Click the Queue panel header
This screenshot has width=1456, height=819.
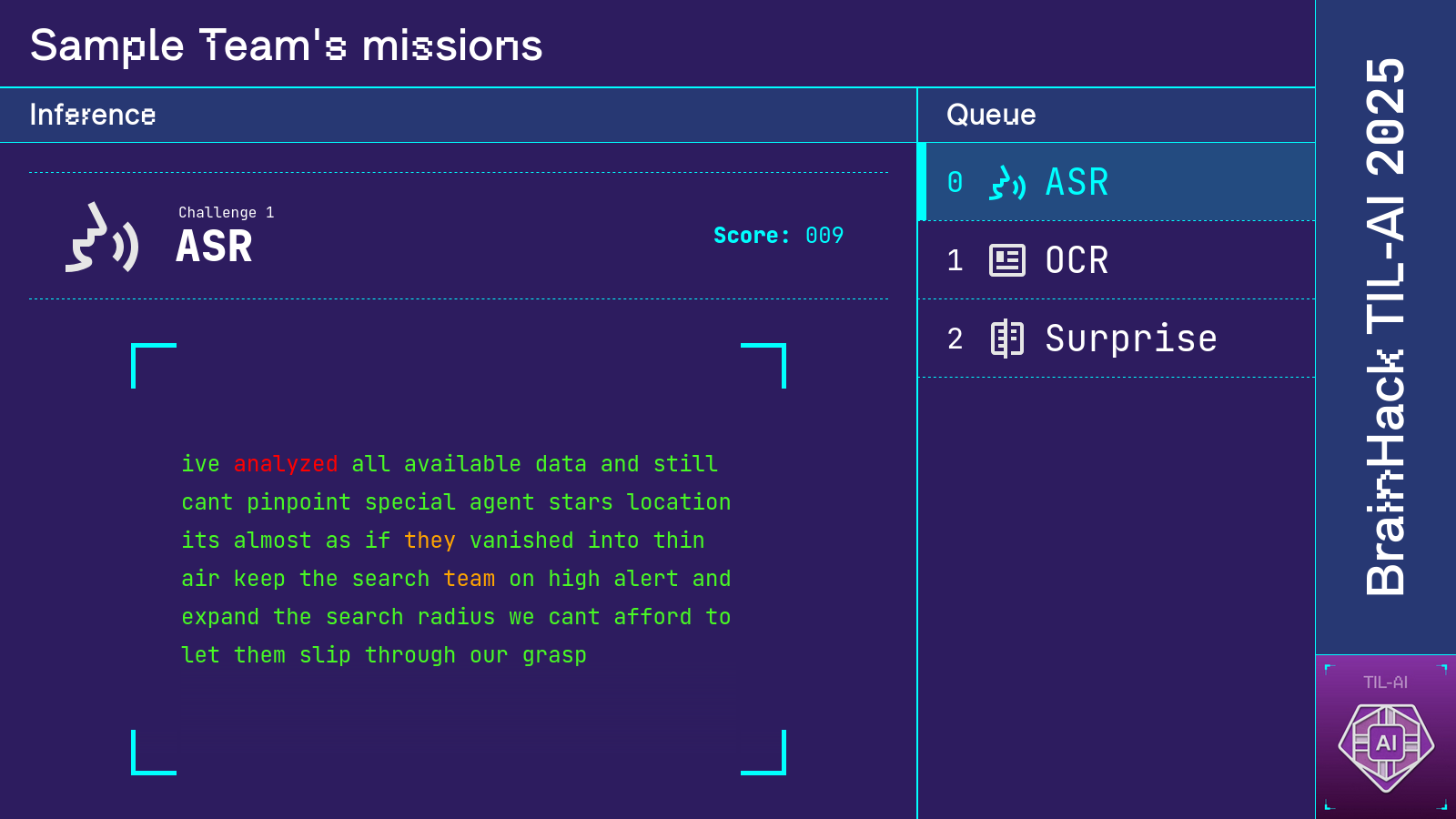coord(991,116)
